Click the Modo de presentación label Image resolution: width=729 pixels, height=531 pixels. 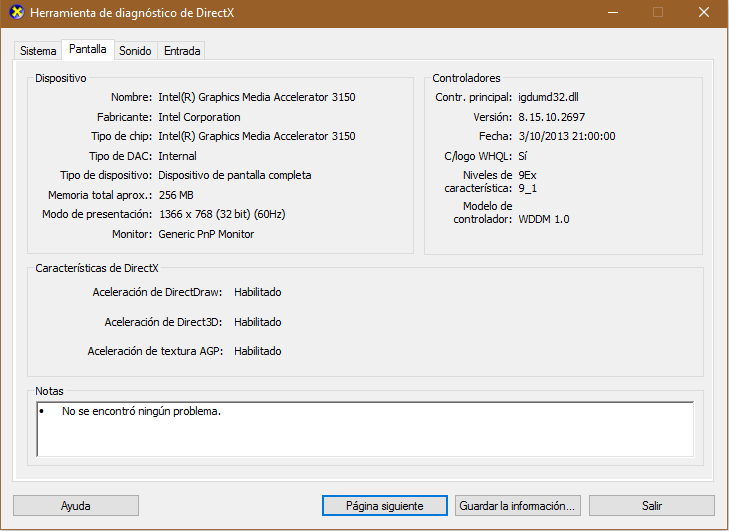(97, 214)
